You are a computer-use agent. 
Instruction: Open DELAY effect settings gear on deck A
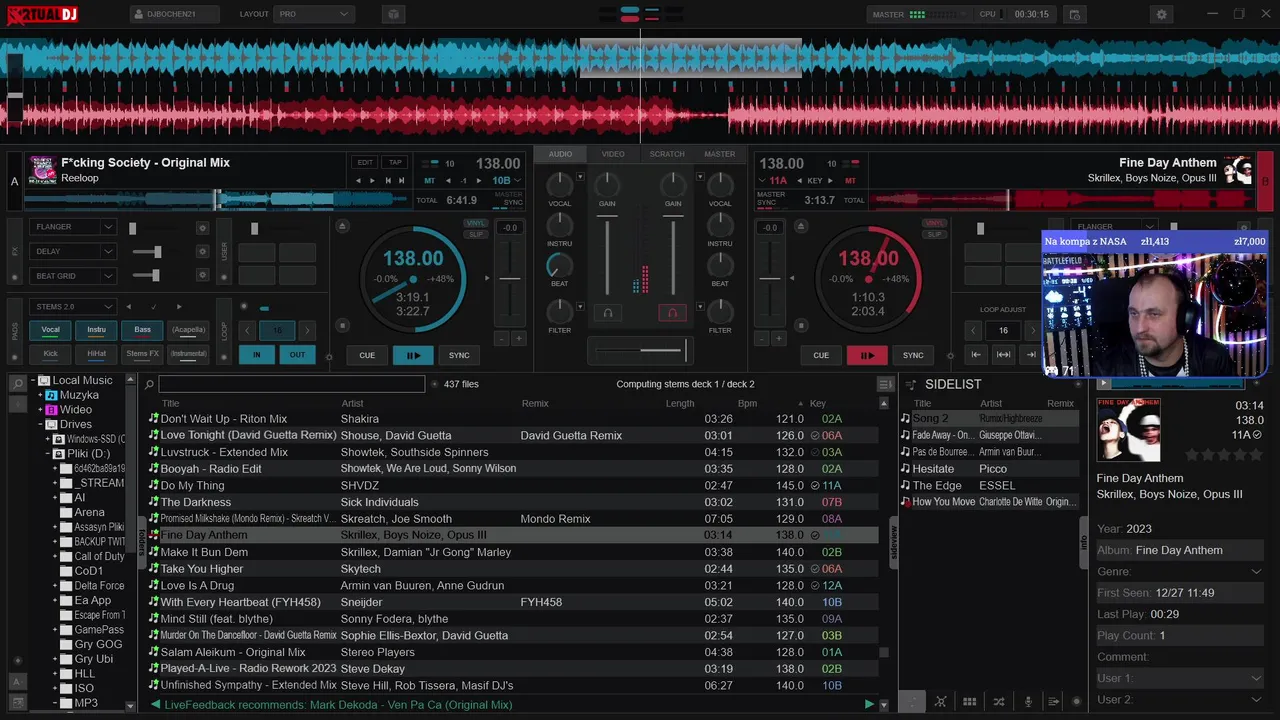pyautogui.click(x=203, y=251)
